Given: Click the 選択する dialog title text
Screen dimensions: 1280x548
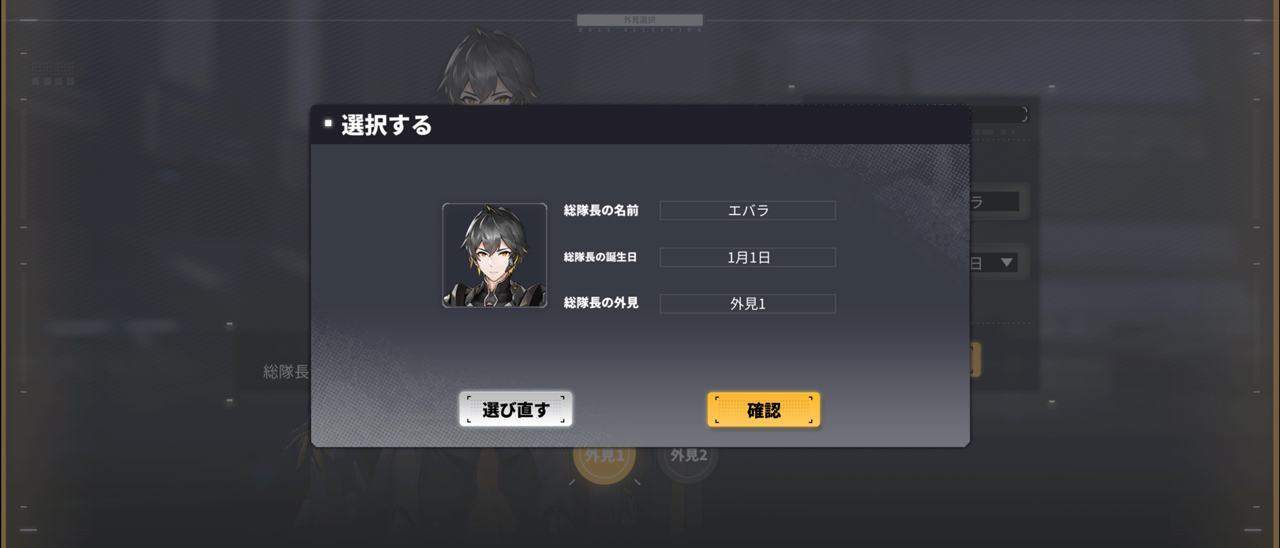Looking at the screenshot, I should (x=387, y=125).
